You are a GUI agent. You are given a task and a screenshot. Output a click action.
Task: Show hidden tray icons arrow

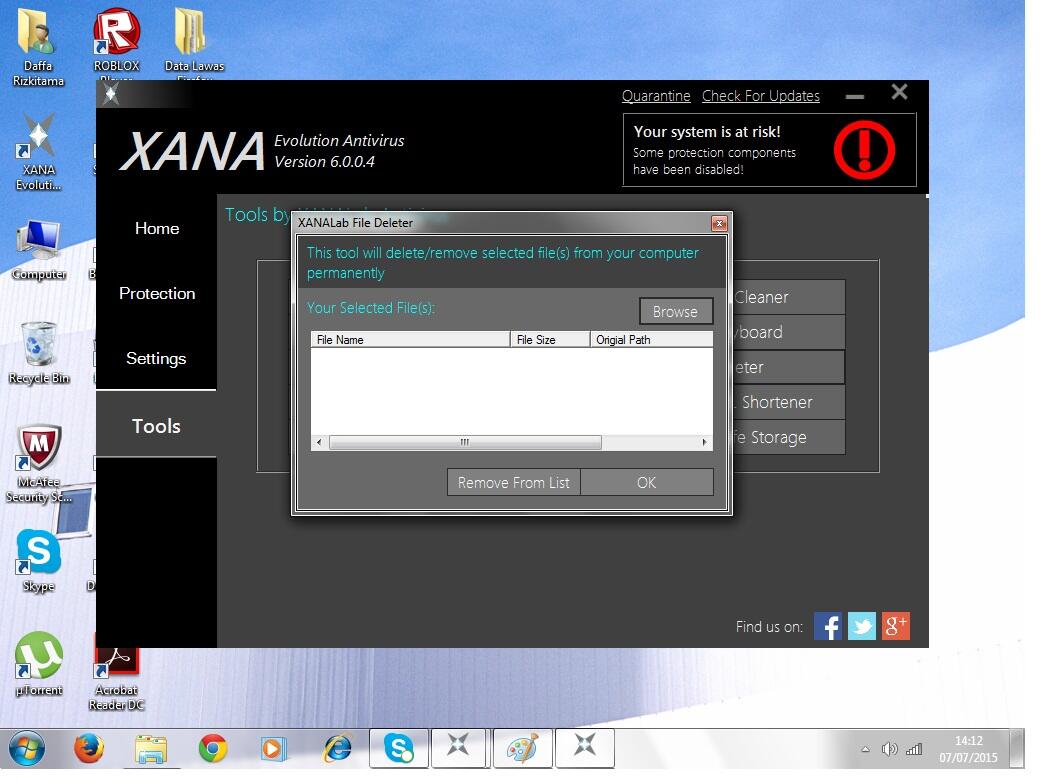pyautogui.click(x=865, y=749)
